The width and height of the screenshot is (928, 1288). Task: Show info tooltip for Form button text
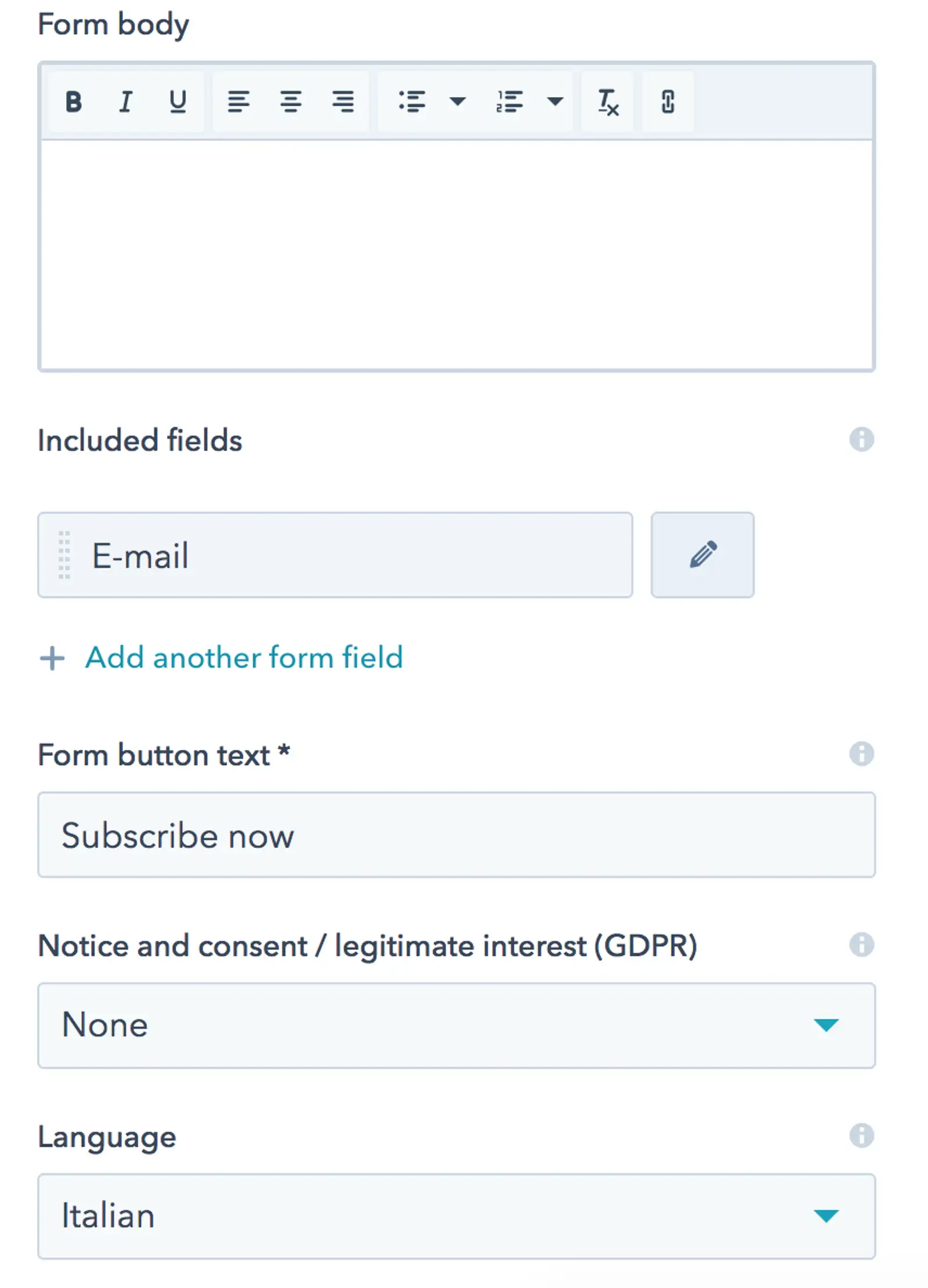tap(862, 755)
